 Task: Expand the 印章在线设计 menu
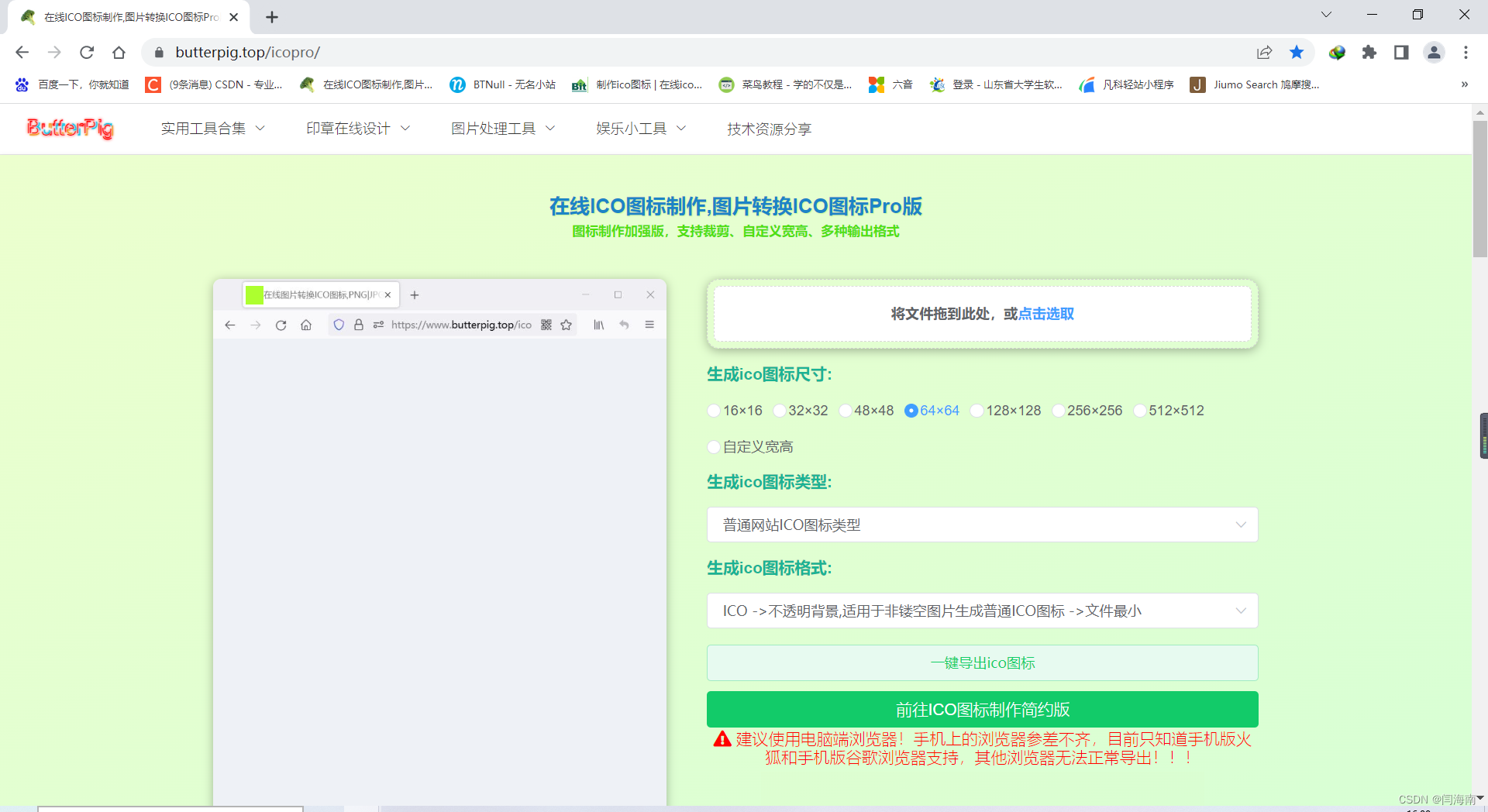(358, 129)
